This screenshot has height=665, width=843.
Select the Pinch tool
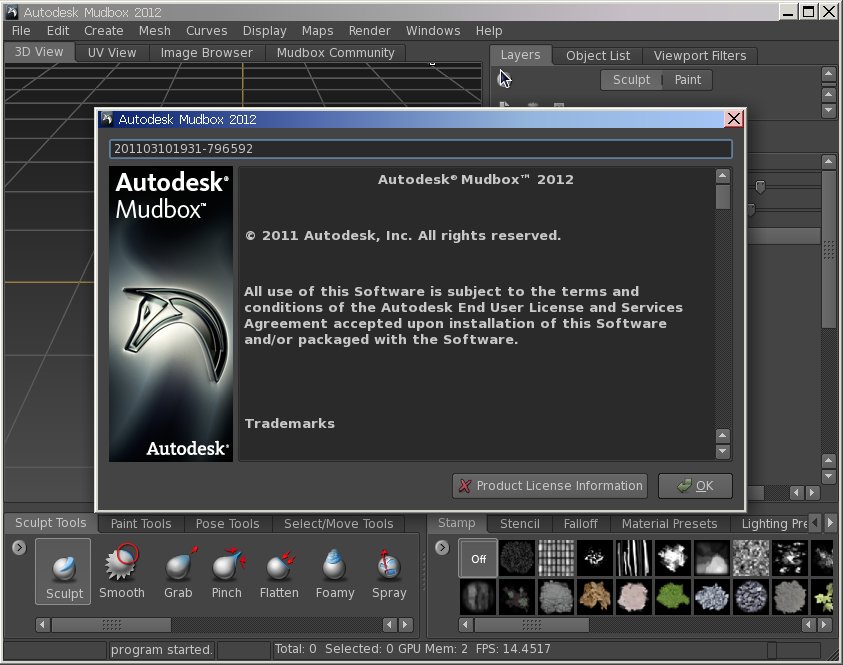click(x=227, y=571)
